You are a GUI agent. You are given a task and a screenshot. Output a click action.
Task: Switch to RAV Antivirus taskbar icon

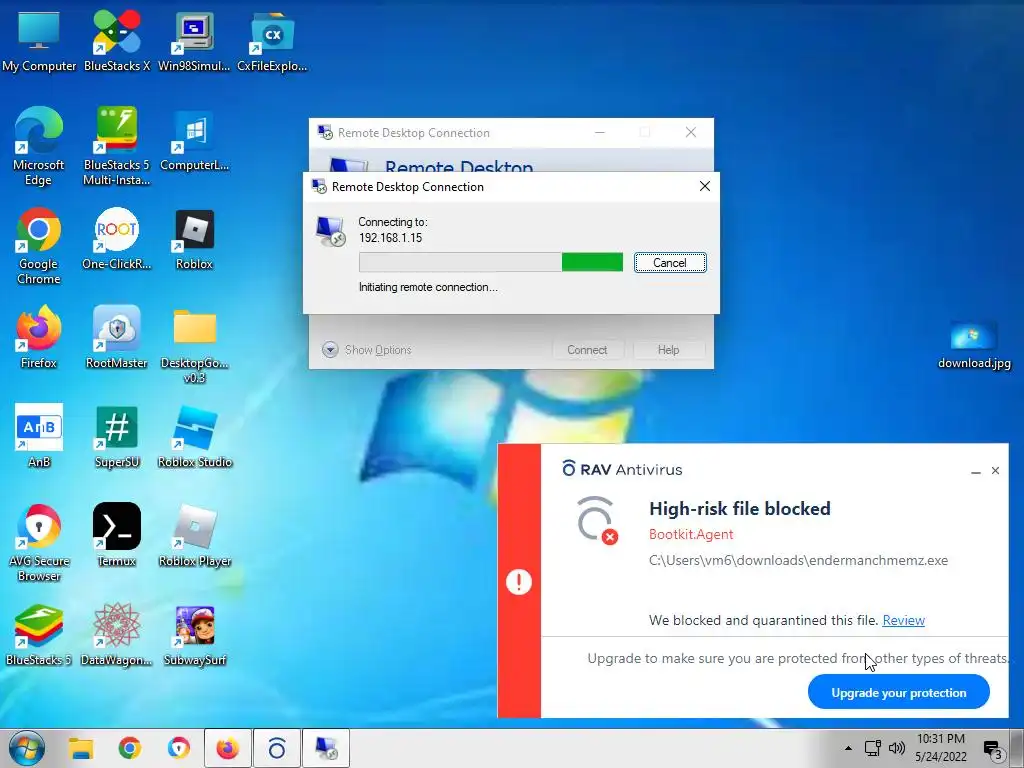point(276,748)
